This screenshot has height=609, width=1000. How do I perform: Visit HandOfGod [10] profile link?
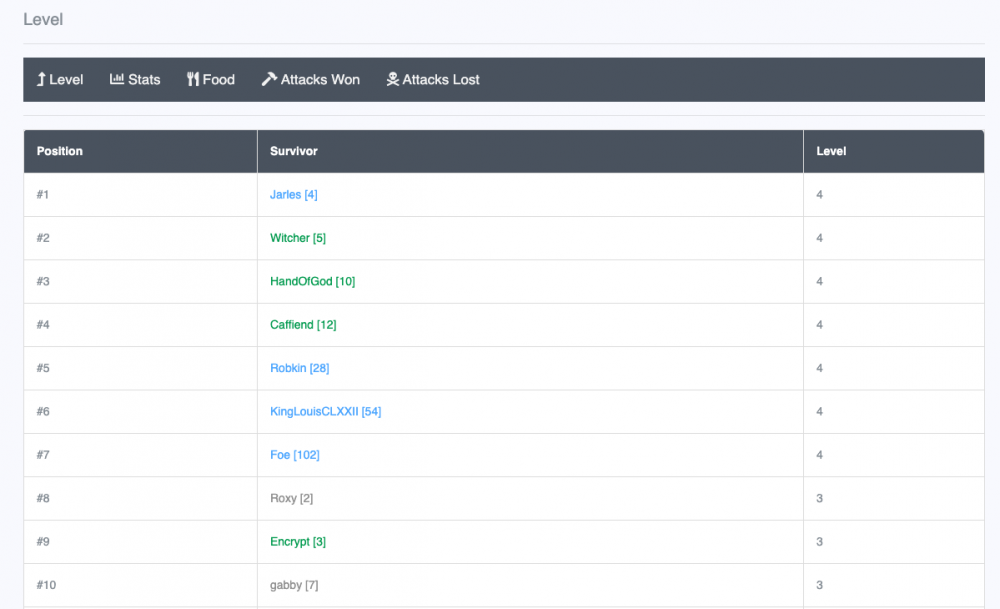(312, 282)
